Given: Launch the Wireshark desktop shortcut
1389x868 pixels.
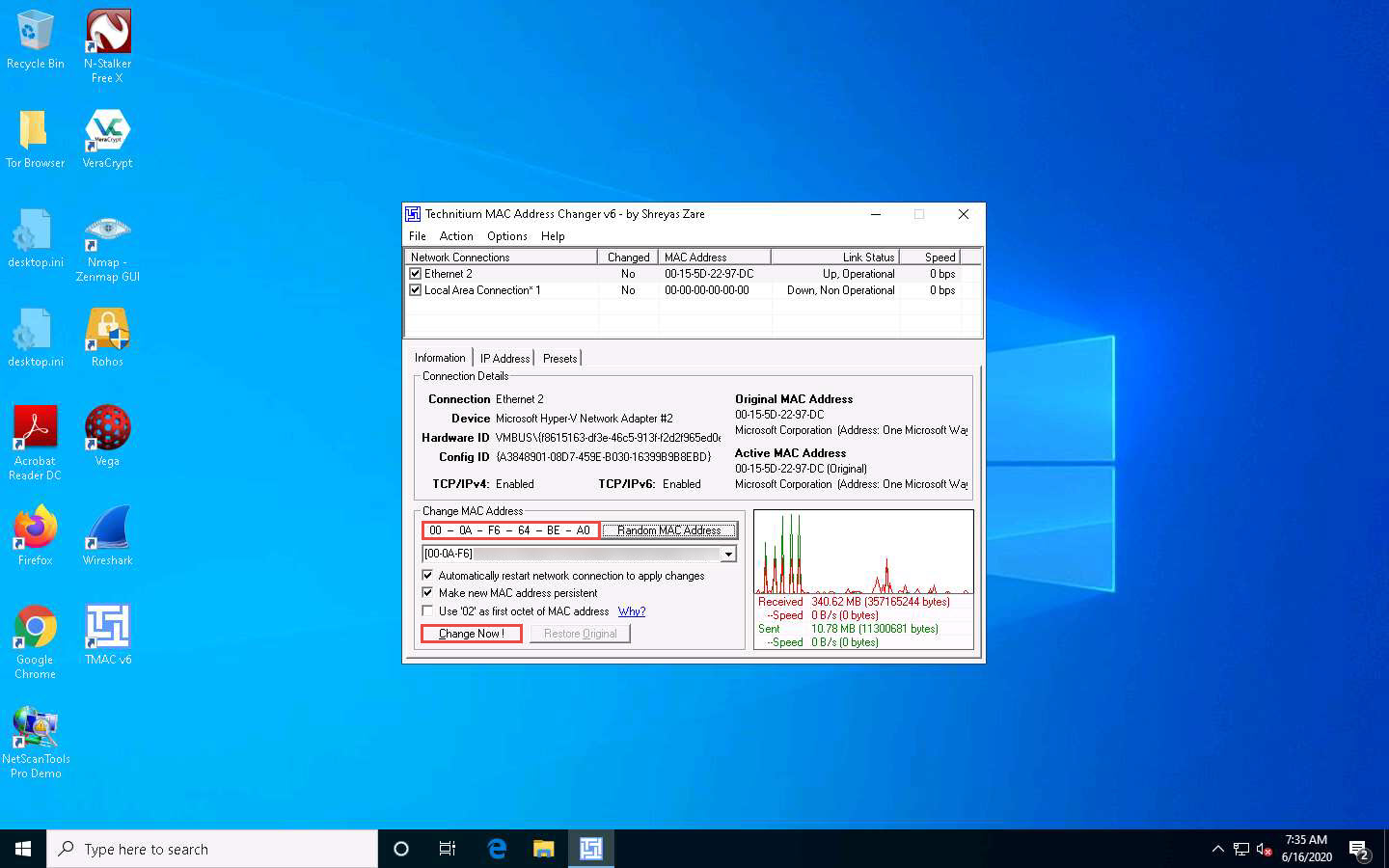Looking at the screenshot, I should point(107,535).
